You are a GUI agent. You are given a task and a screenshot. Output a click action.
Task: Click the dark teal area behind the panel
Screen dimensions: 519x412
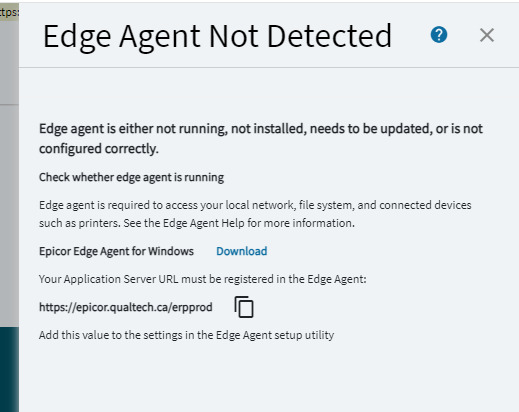(9, 369)
